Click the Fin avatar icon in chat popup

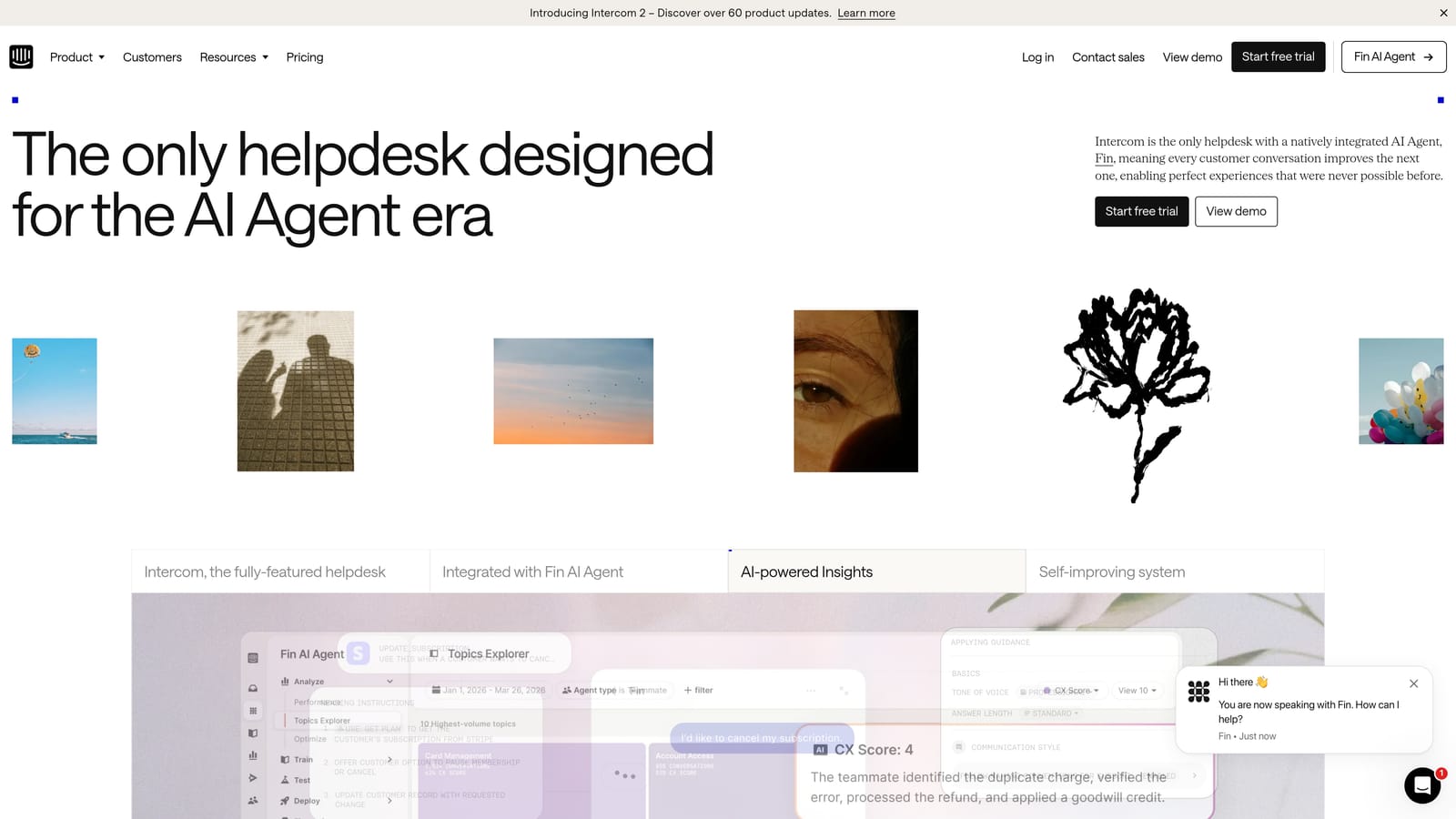click(1198, 692)
